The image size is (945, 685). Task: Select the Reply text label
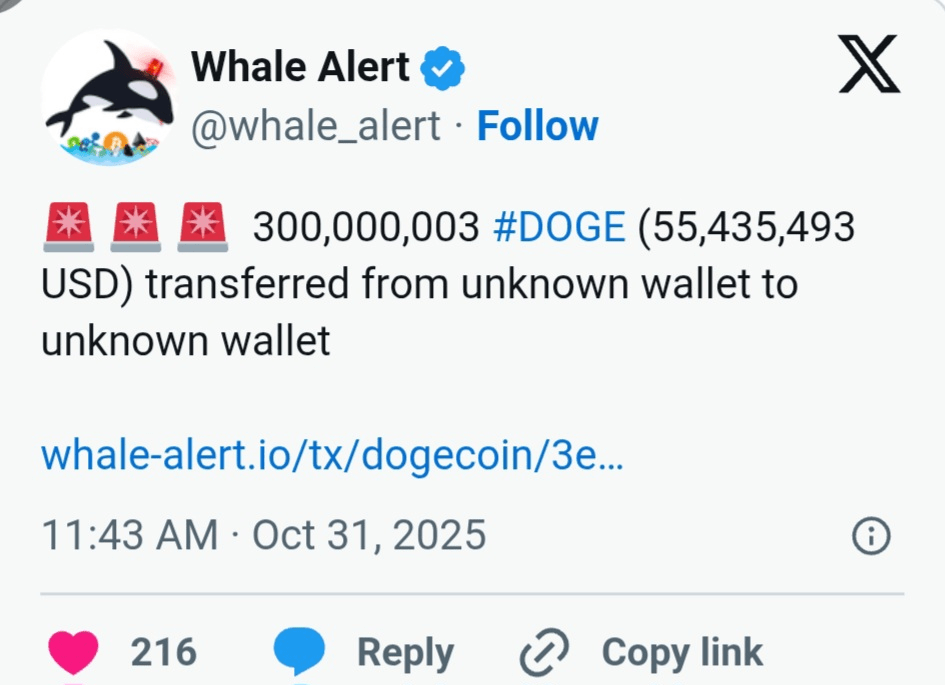click(406, 653)
